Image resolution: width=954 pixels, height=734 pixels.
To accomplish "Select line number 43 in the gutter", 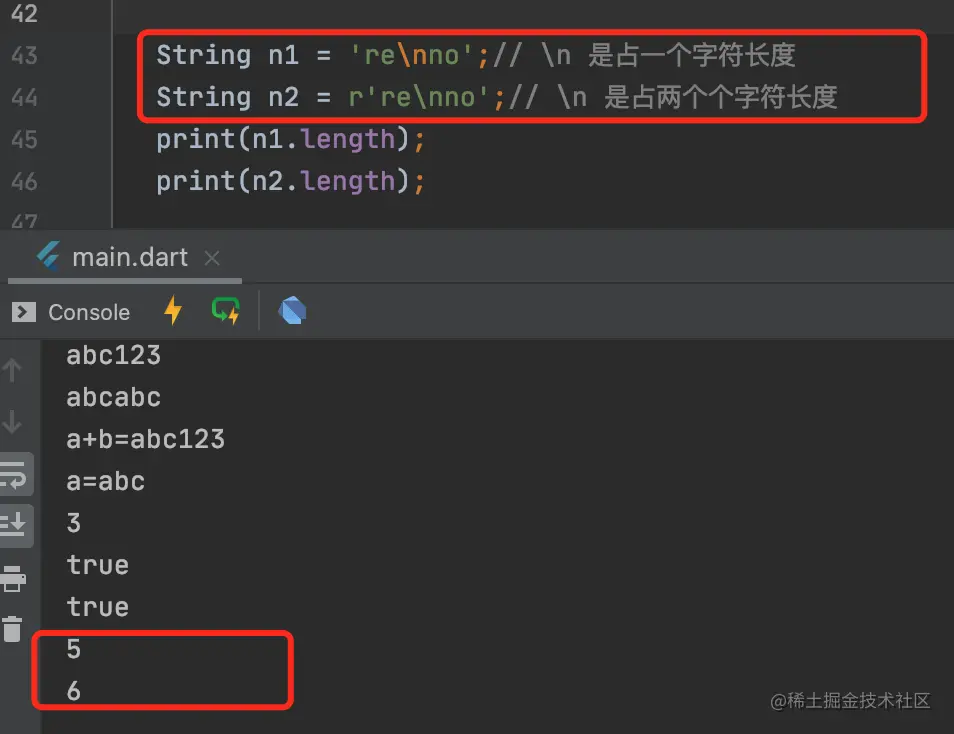I will tap(27, 55).
